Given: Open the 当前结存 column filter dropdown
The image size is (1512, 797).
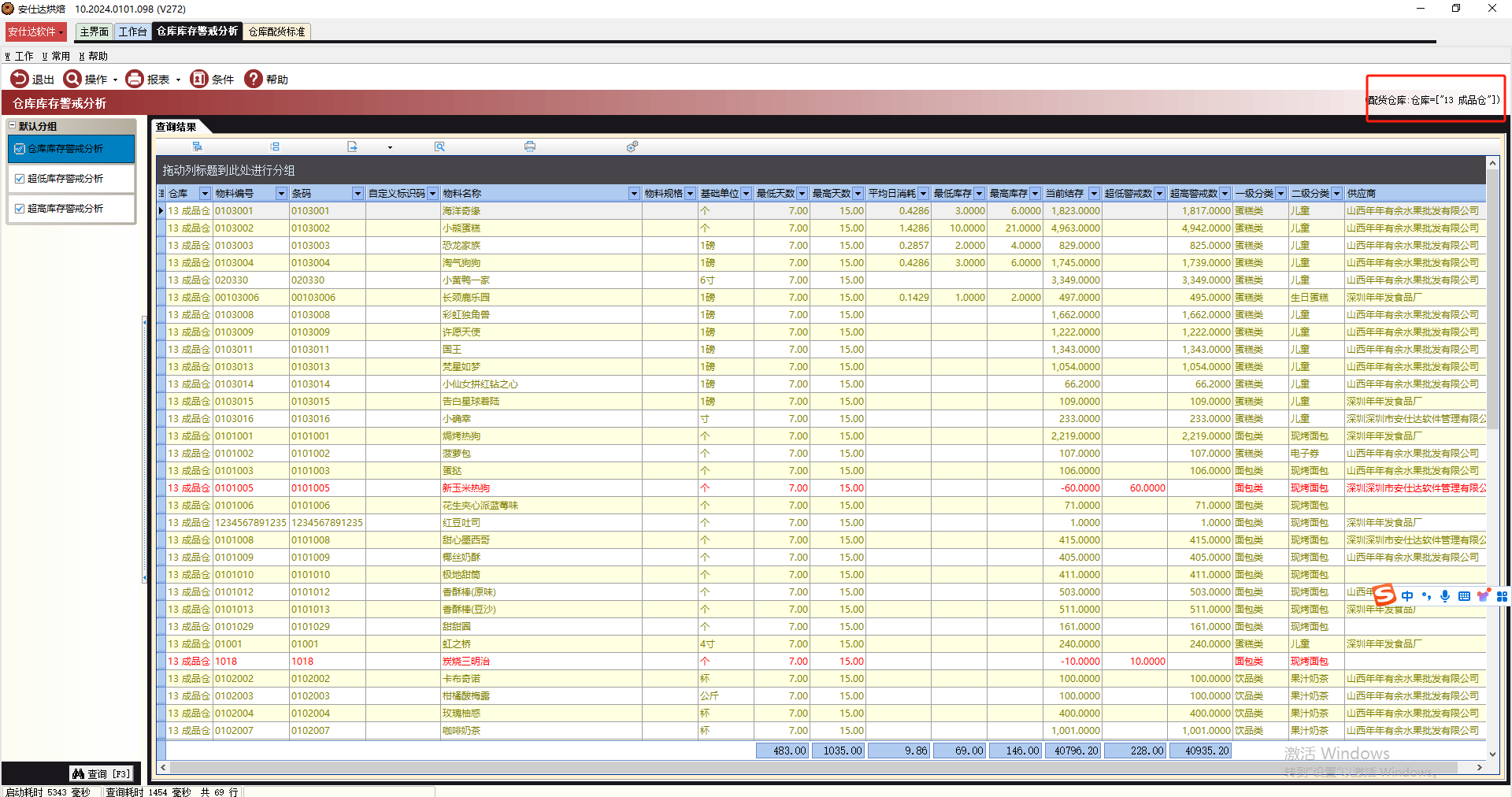Looking at the screenshot, I should tap(1094, 194).
